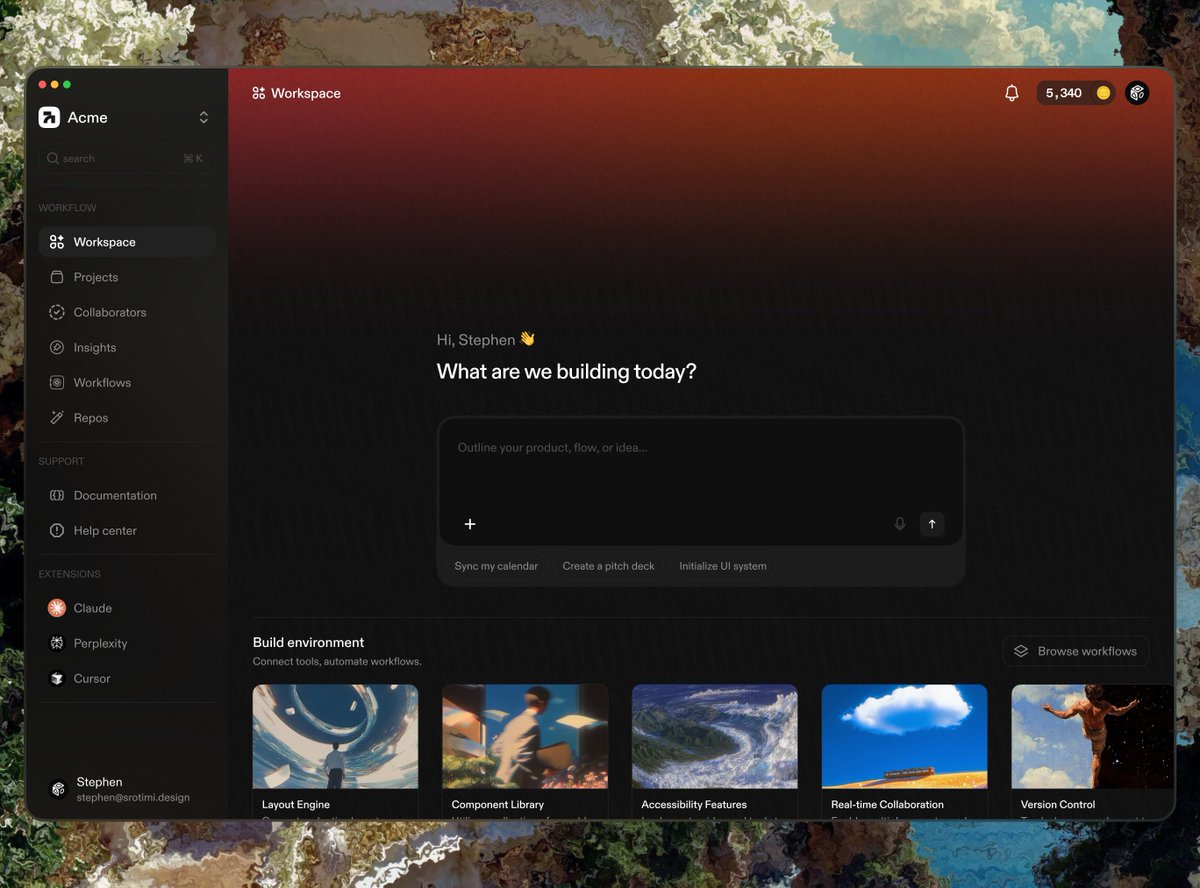
Task: Click the 'Real-time Collaboration' card title
Action: point(887,804)
